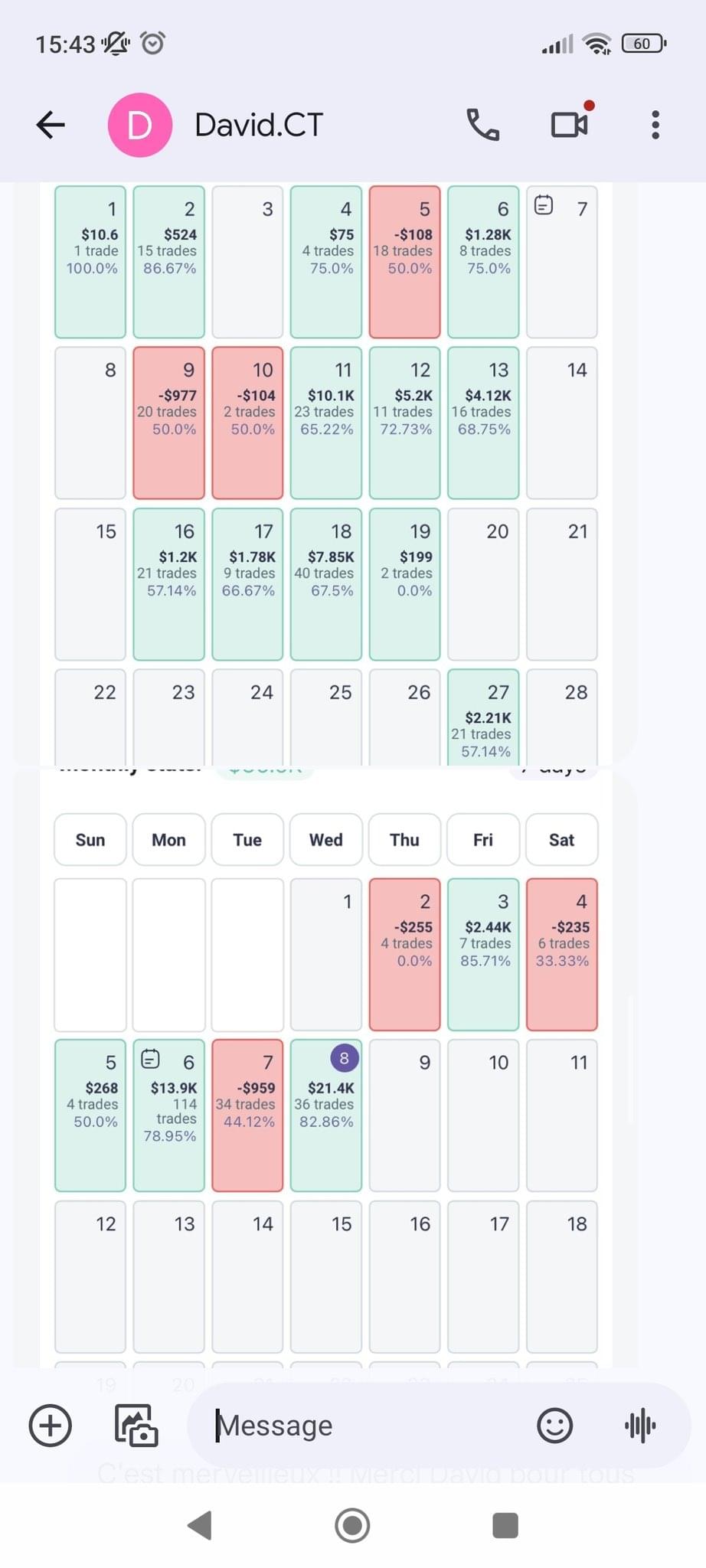Image resolution: width=706 pixels, height=1568 pixels.
Task: Tap the Android back navigation button
Action: [201, 1525]
